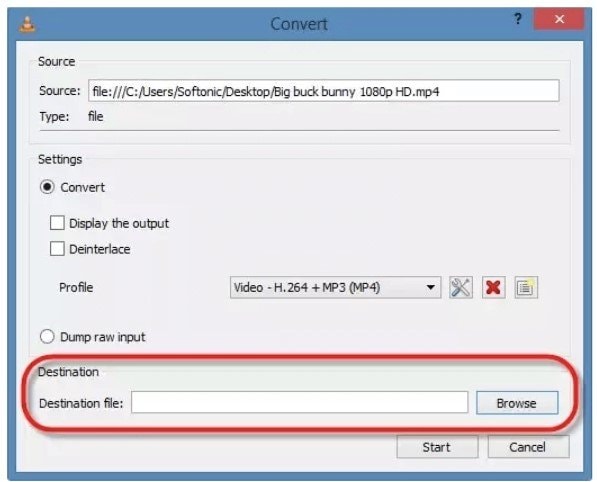Open the question mark help button
Screen dimensions: 597x482
[517, 19]
